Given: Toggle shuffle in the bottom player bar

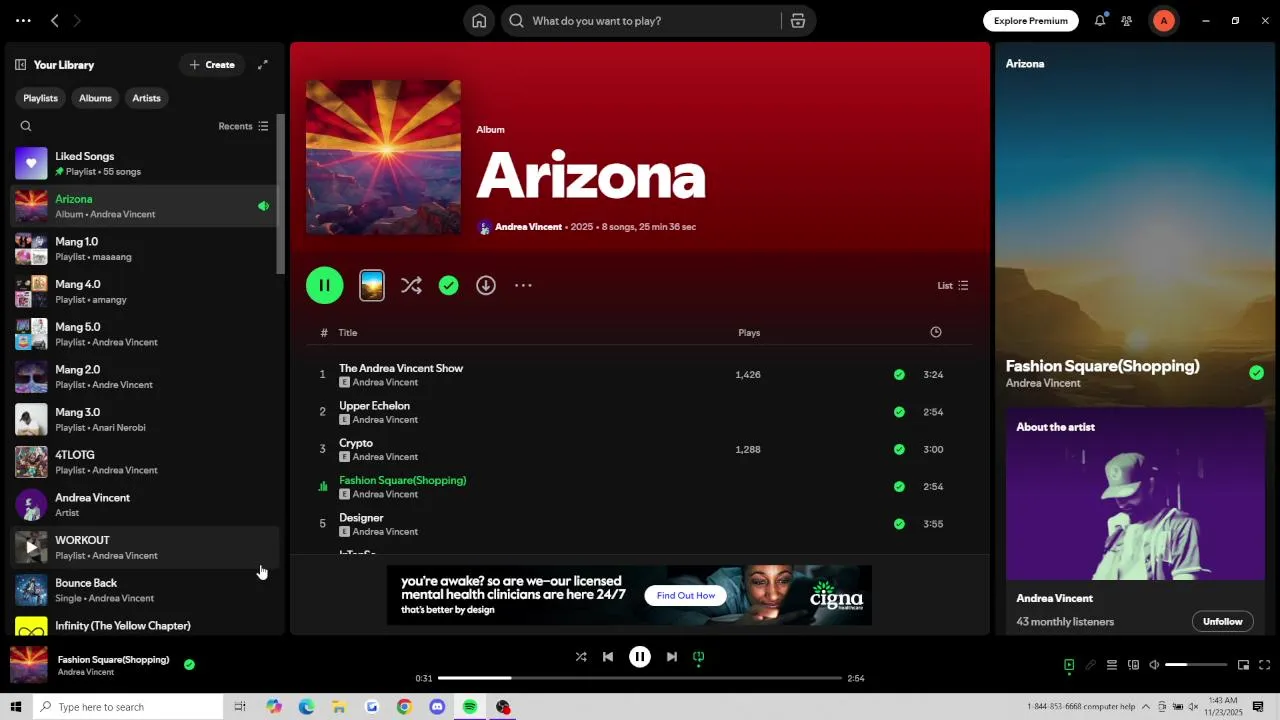Looking at the screenshot, I should [581, 657].
